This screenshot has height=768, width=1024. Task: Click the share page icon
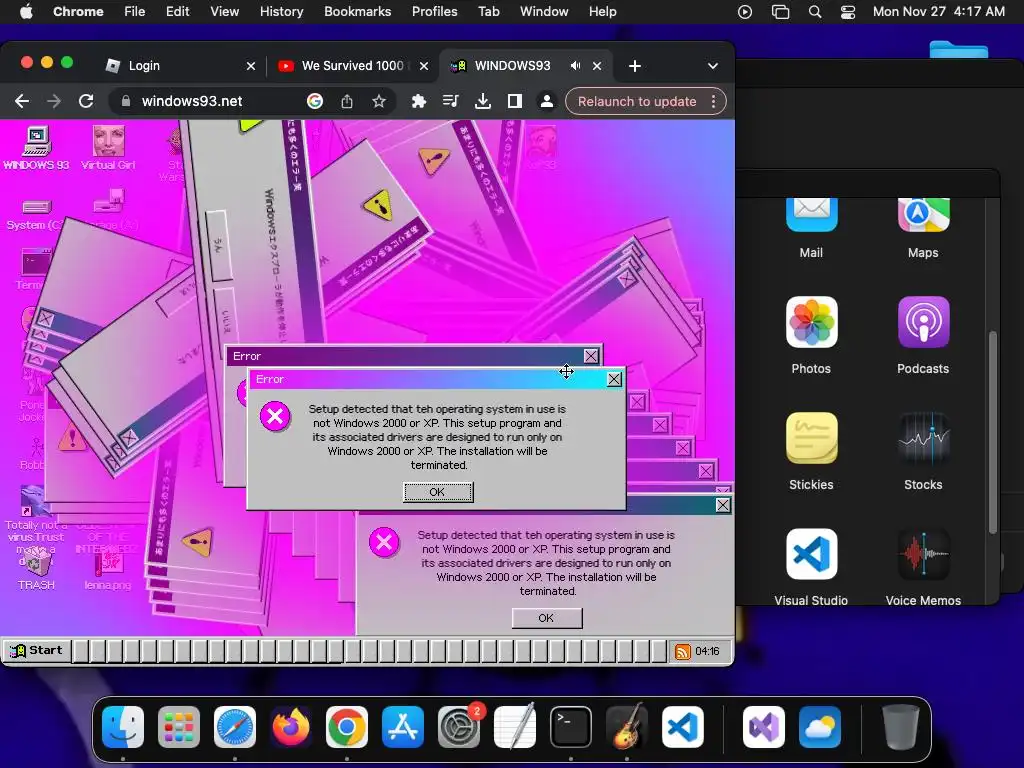(347, 101)
